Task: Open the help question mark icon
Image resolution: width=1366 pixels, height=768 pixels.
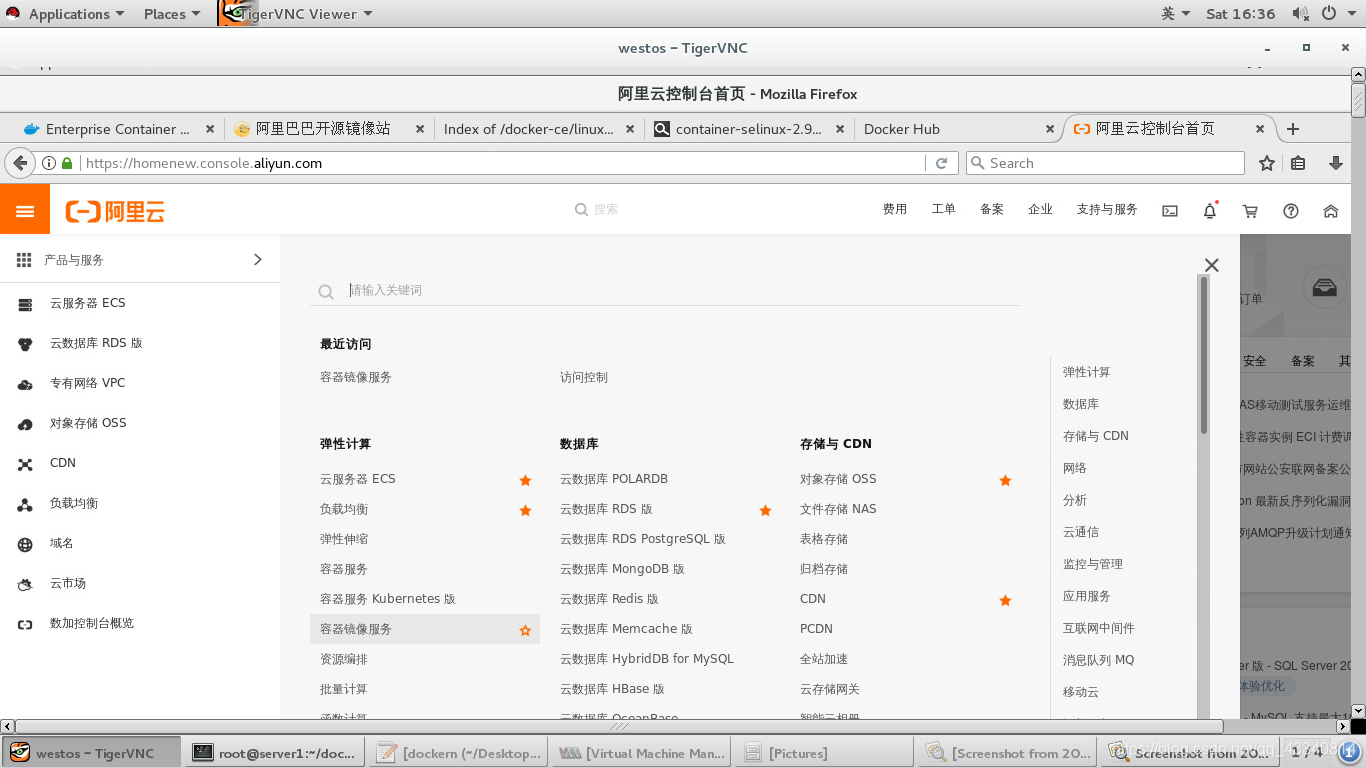Action: pyautogui.click(x=1291, y=211)
